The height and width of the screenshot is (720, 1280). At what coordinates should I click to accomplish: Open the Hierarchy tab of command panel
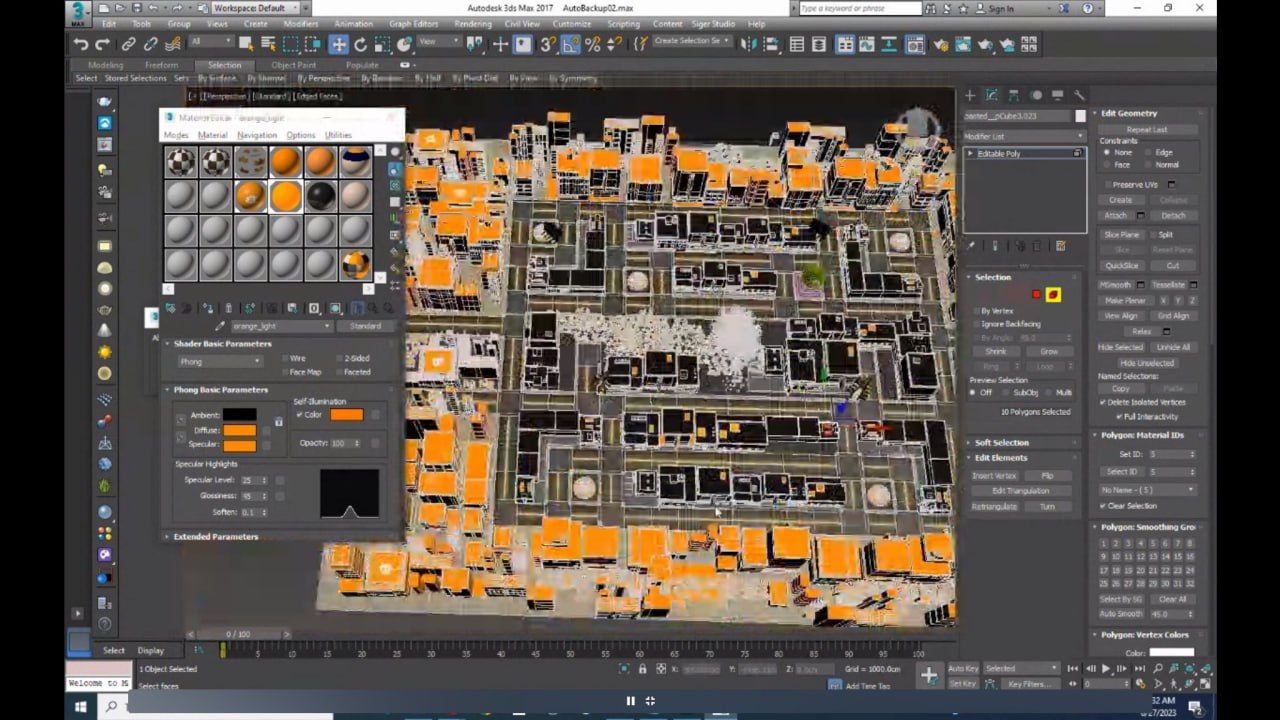[x=1014, y=95]
